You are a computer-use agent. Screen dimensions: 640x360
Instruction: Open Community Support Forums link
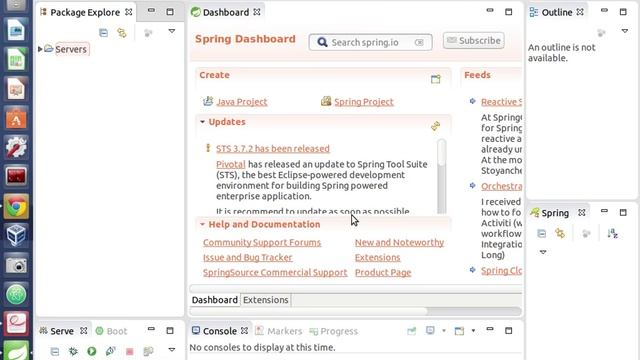(262, 242)
